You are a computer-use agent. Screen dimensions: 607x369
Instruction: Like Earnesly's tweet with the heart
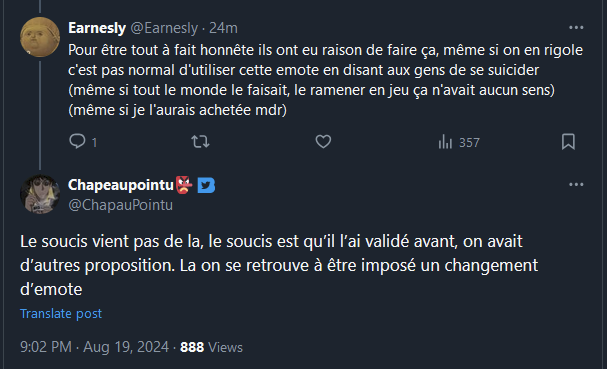[x=323, y=142]
